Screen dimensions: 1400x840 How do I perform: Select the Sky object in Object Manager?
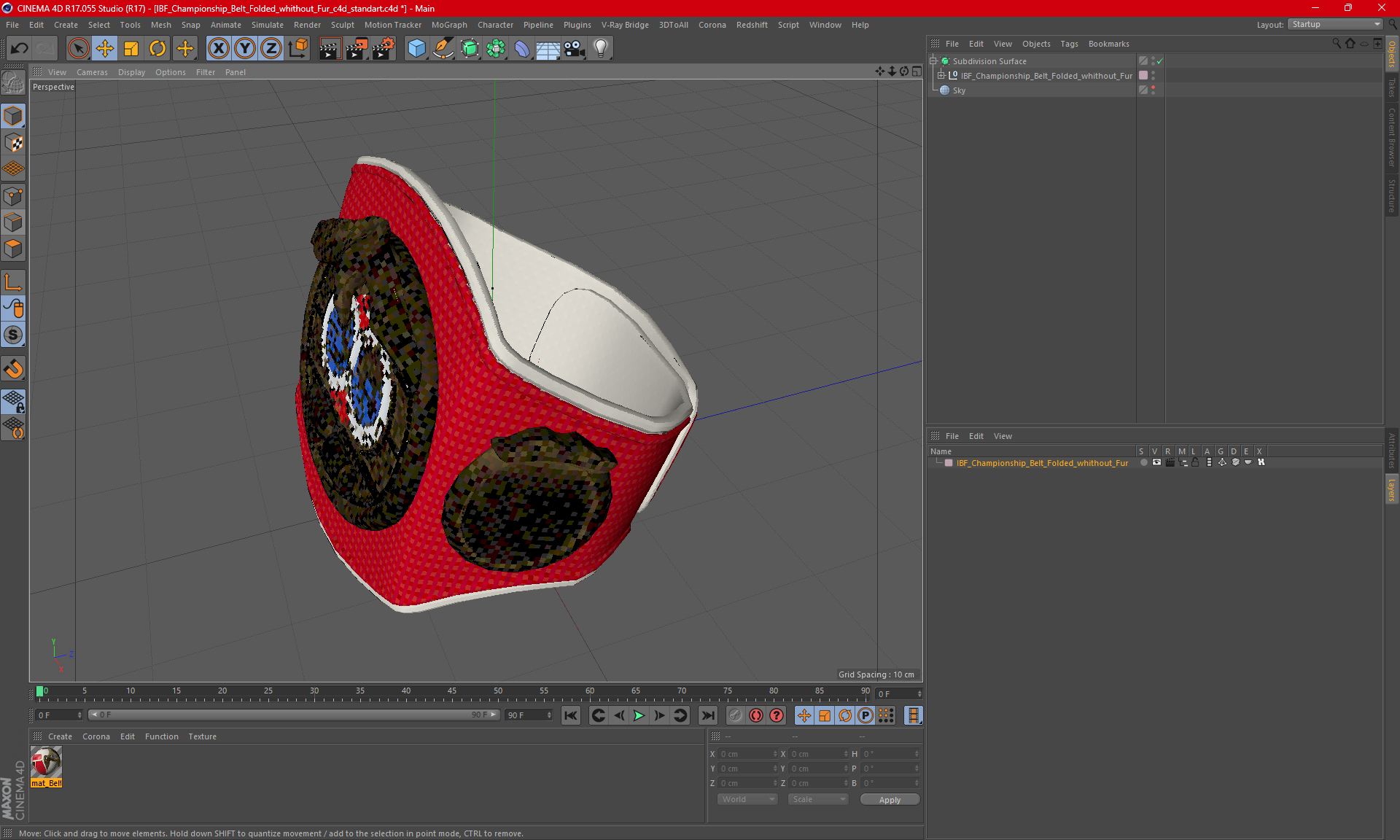[959, 90]
